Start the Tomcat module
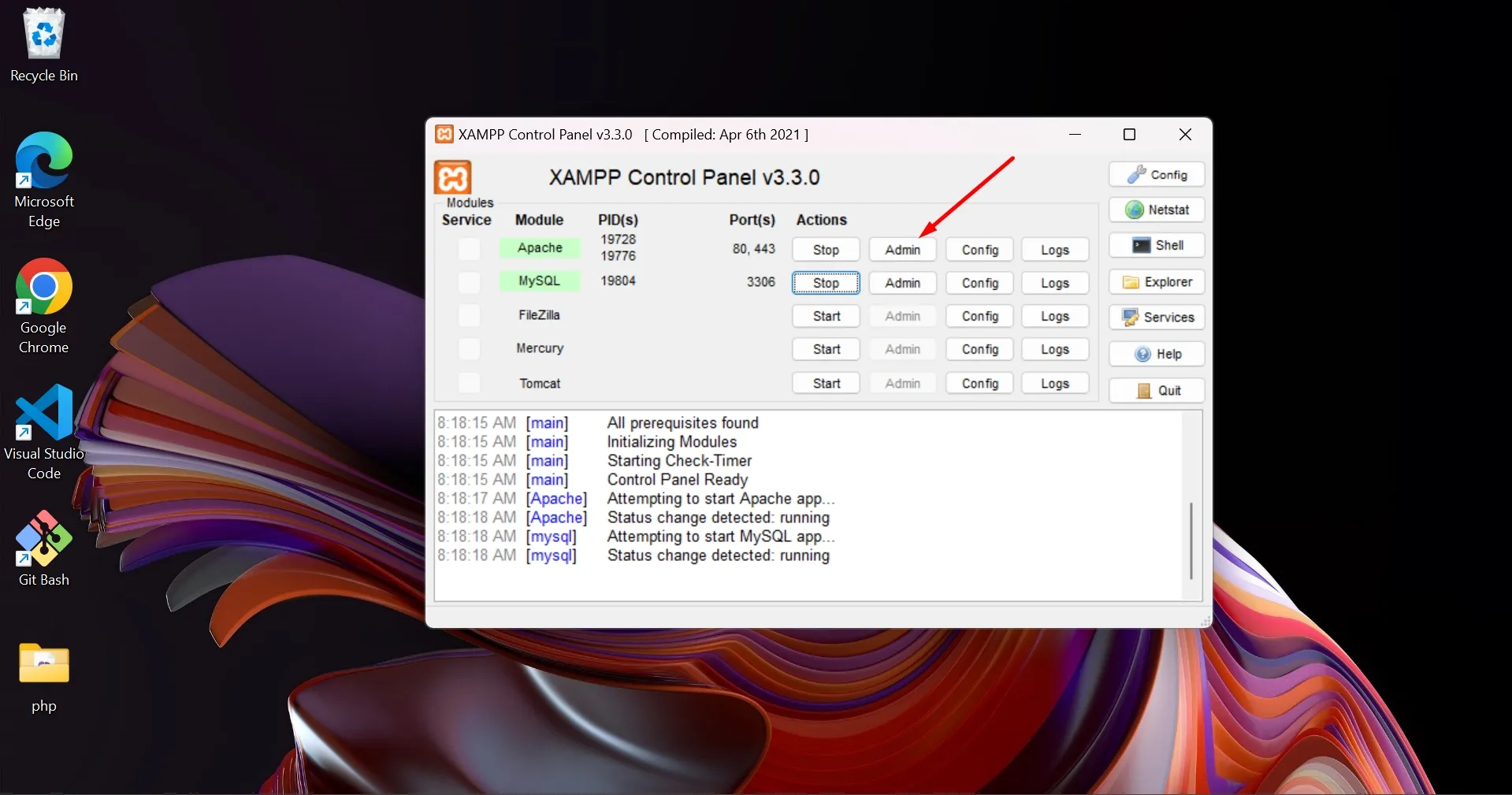The image size is (1512, 795). (x=826, y=383)
